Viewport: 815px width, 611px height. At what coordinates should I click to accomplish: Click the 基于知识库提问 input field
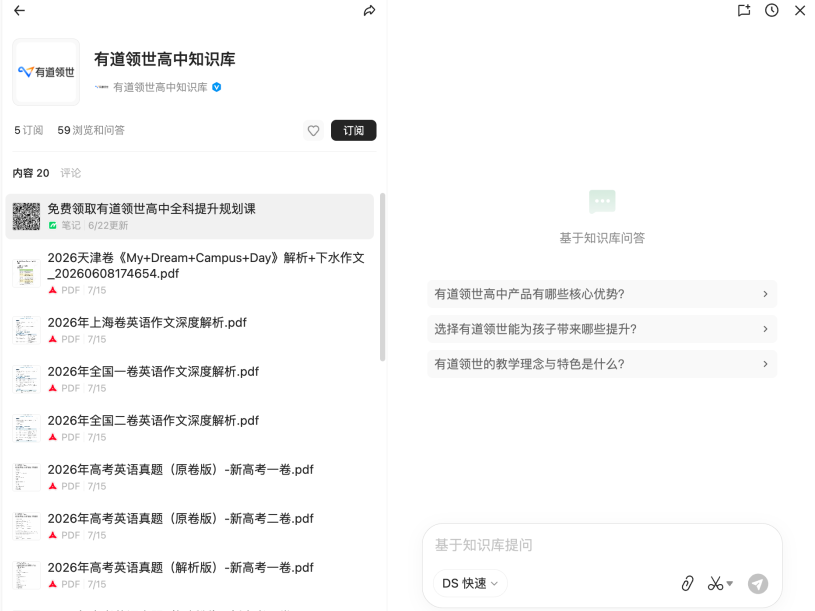click(602, 545)
